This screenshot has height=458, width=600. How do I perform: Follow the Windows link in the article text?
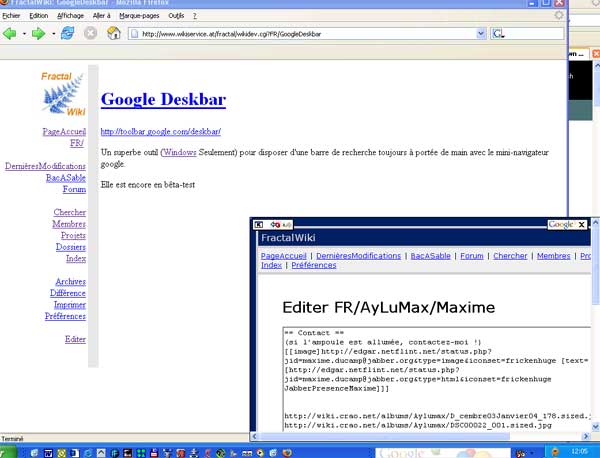coord(179,152)
